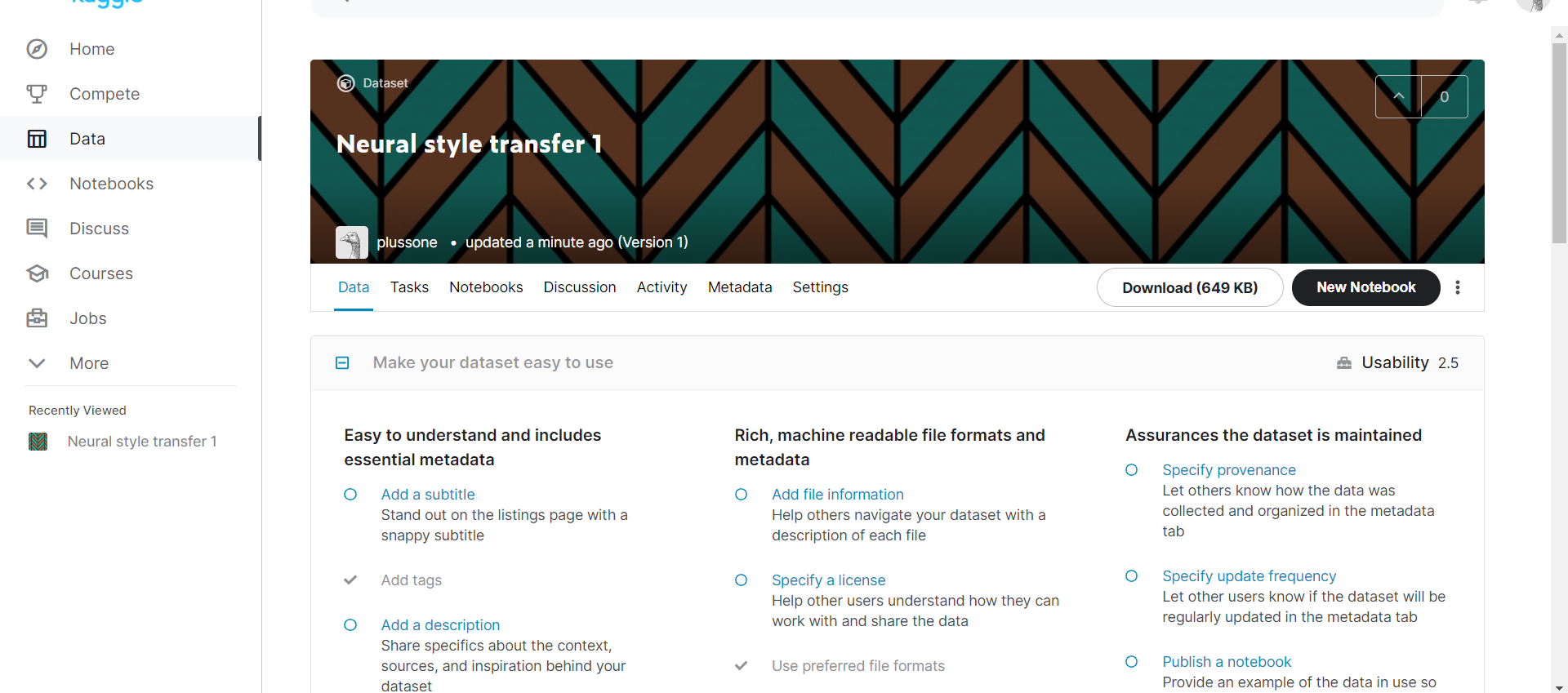The width and height of the screenshot is (1568, 693).
Task: Click the Compete trophy icon
Action: pos(37,94)
